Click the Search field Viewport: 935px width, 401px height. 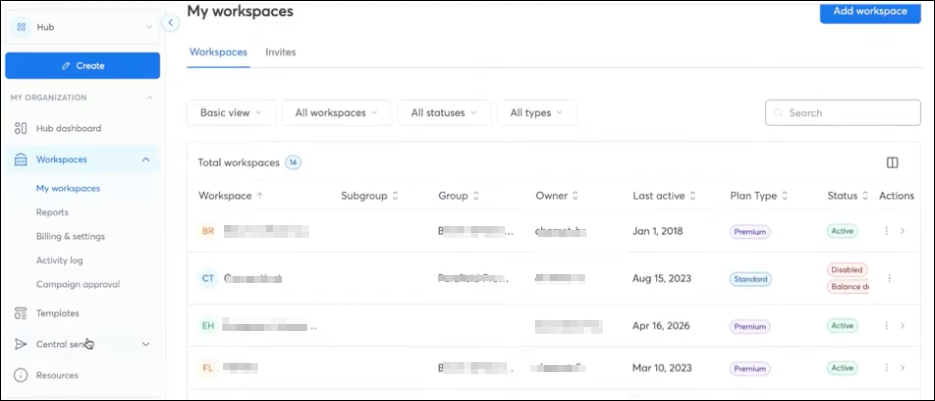843,113
